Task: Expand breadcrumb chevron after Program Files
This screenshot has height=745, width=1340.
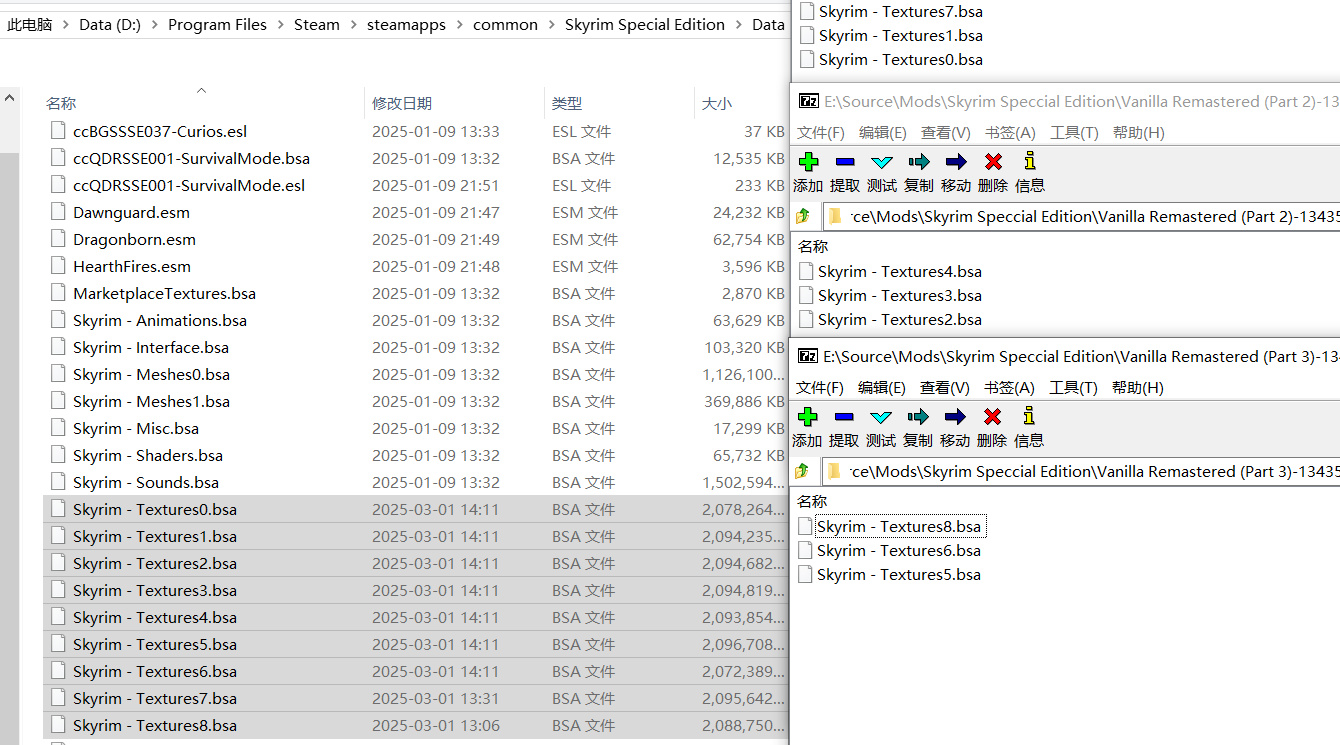Action: pos(280,25)
